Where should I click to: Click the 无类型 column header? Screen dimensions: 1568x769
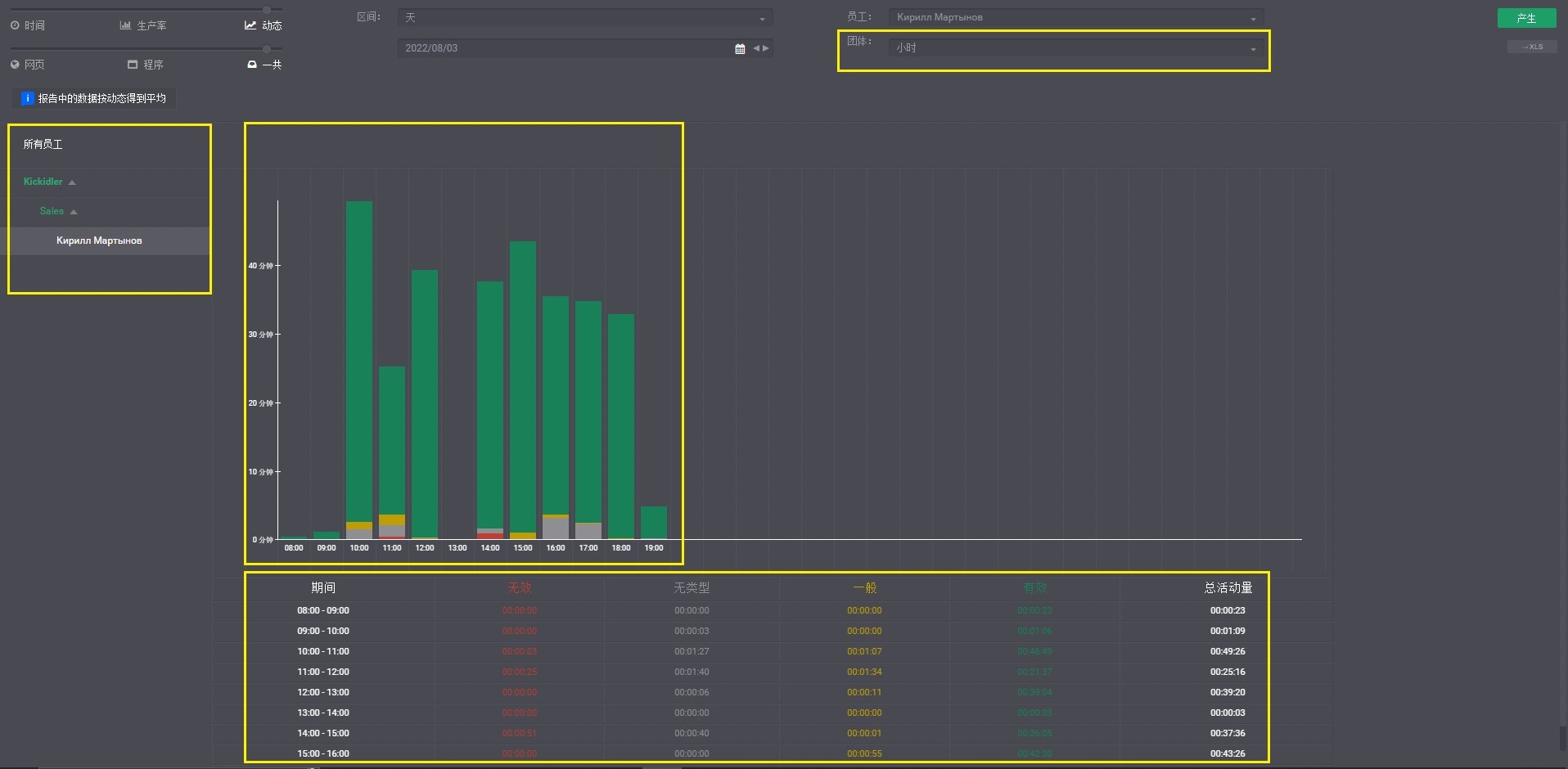tap(692, 587)
